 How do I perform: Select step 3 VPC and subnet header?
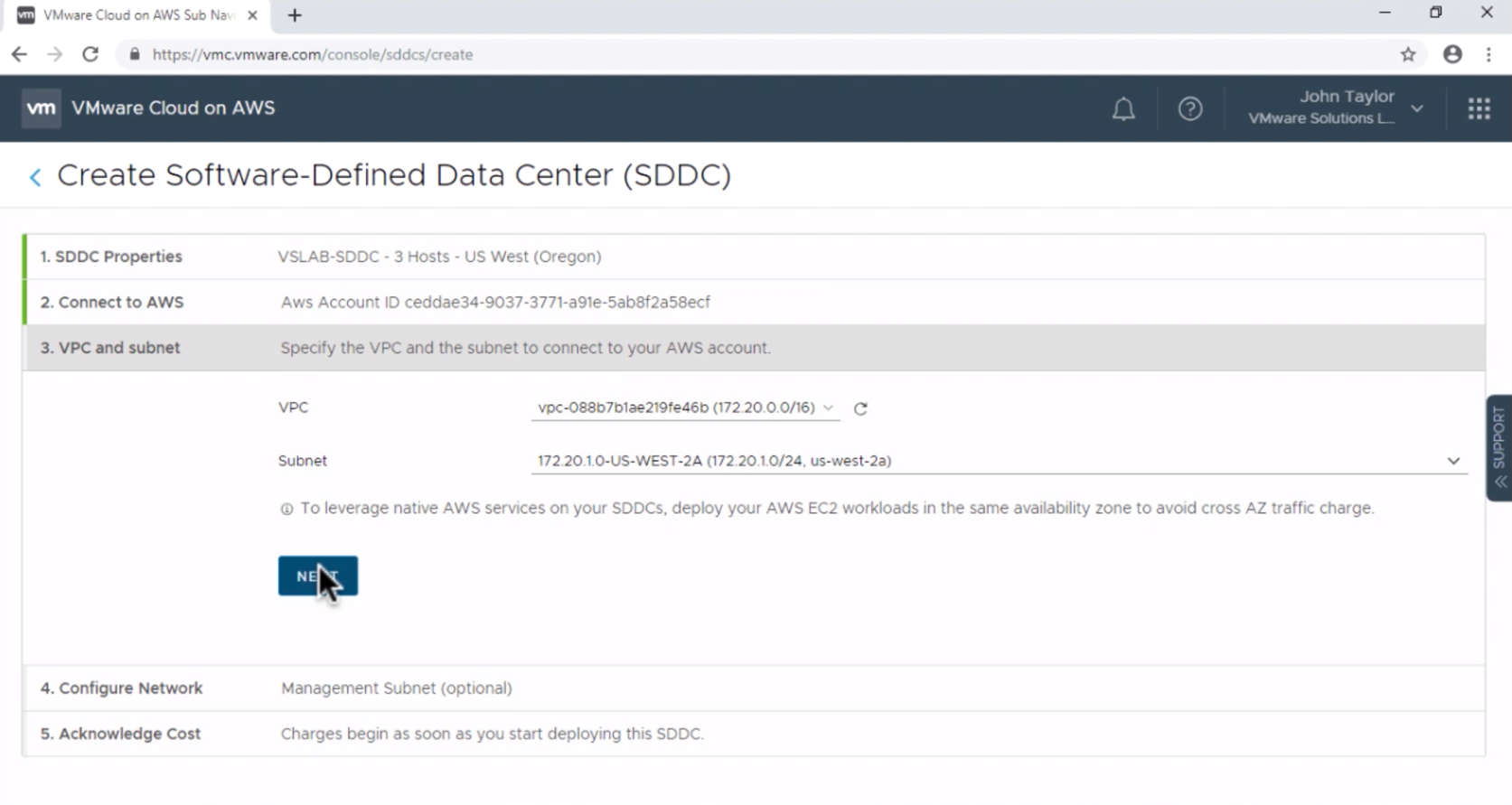pyautogui.click(x=754, y=348)
